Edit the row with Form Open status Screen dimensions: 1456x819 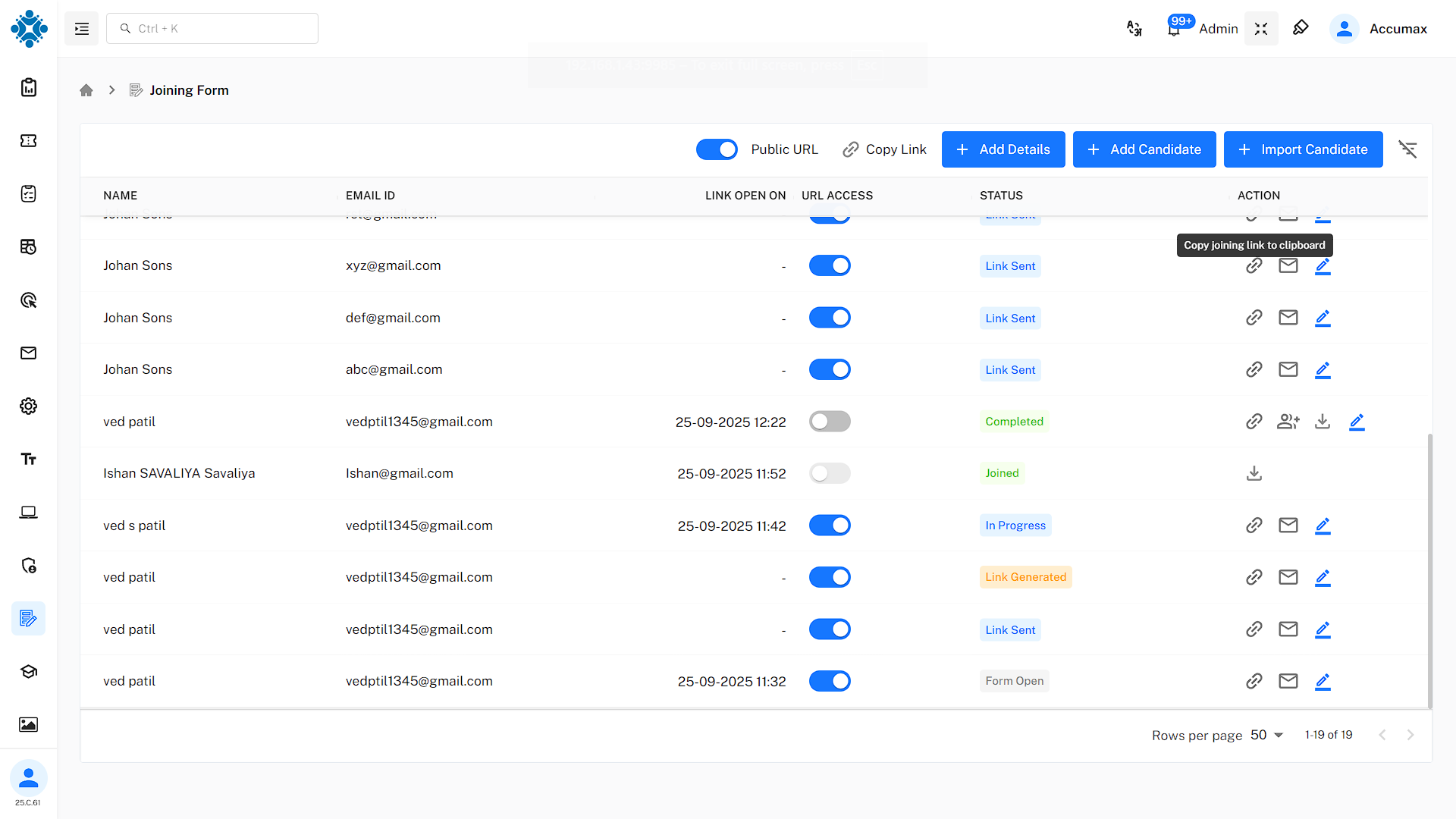click(x=1323, y=681)
